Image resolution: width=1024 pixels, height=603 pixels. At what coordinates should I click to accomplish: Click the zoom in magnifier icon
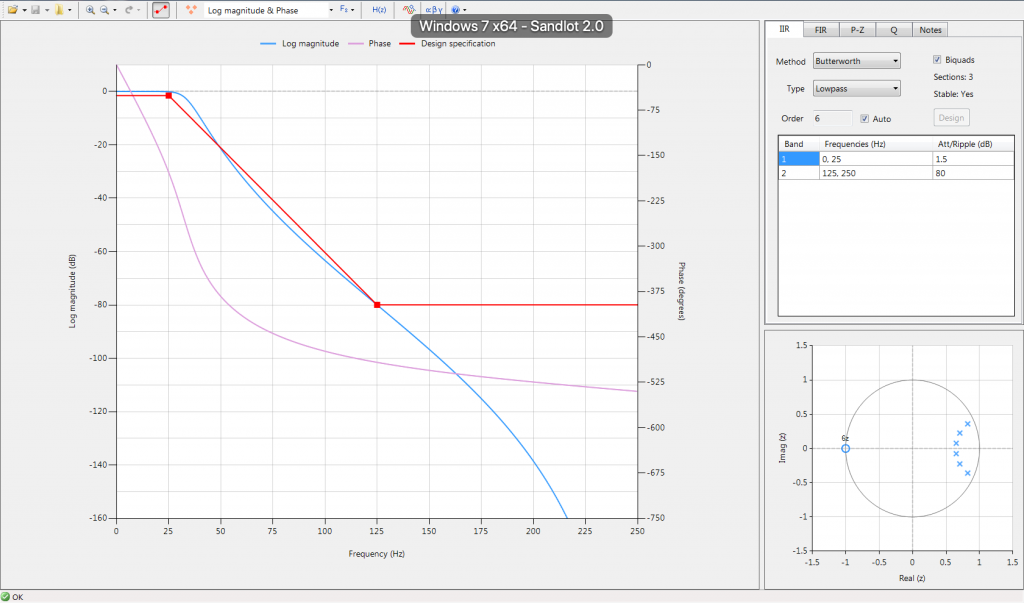point(90,9)
